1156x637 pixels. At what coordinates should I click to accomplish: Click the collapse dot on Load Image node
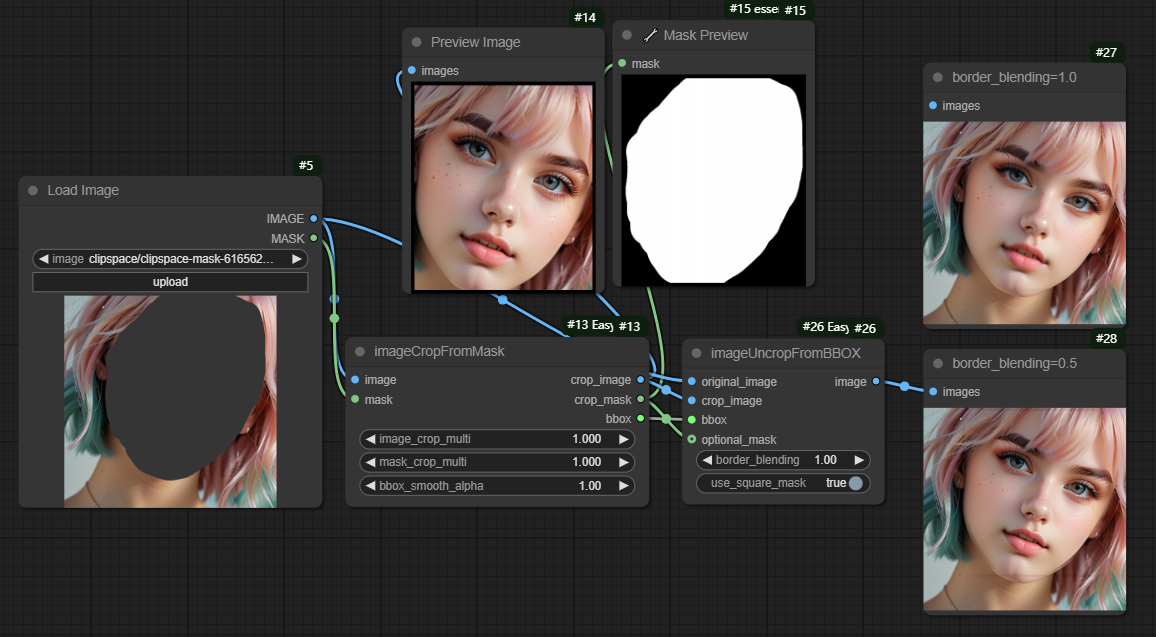33,190
